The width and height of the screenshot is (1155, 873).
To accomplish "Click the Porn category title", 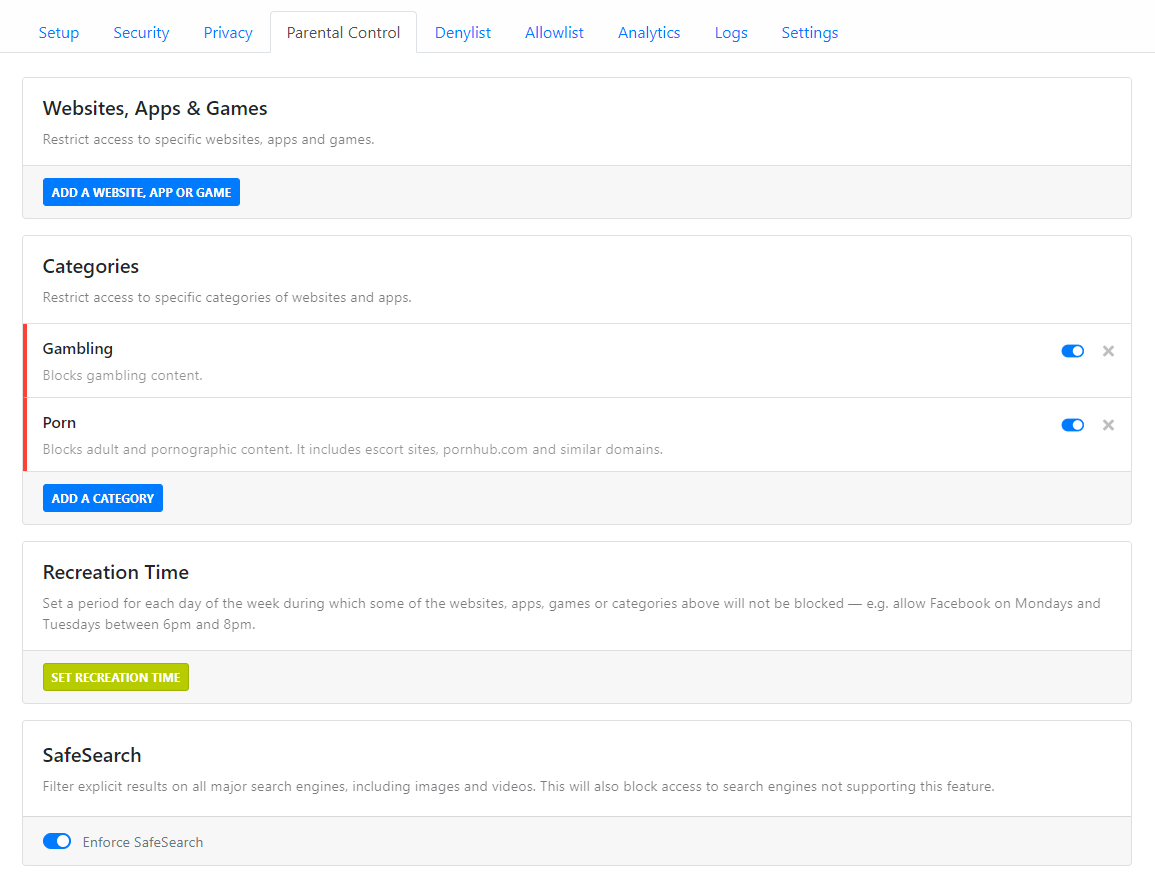I will click(x=59, y=423).
